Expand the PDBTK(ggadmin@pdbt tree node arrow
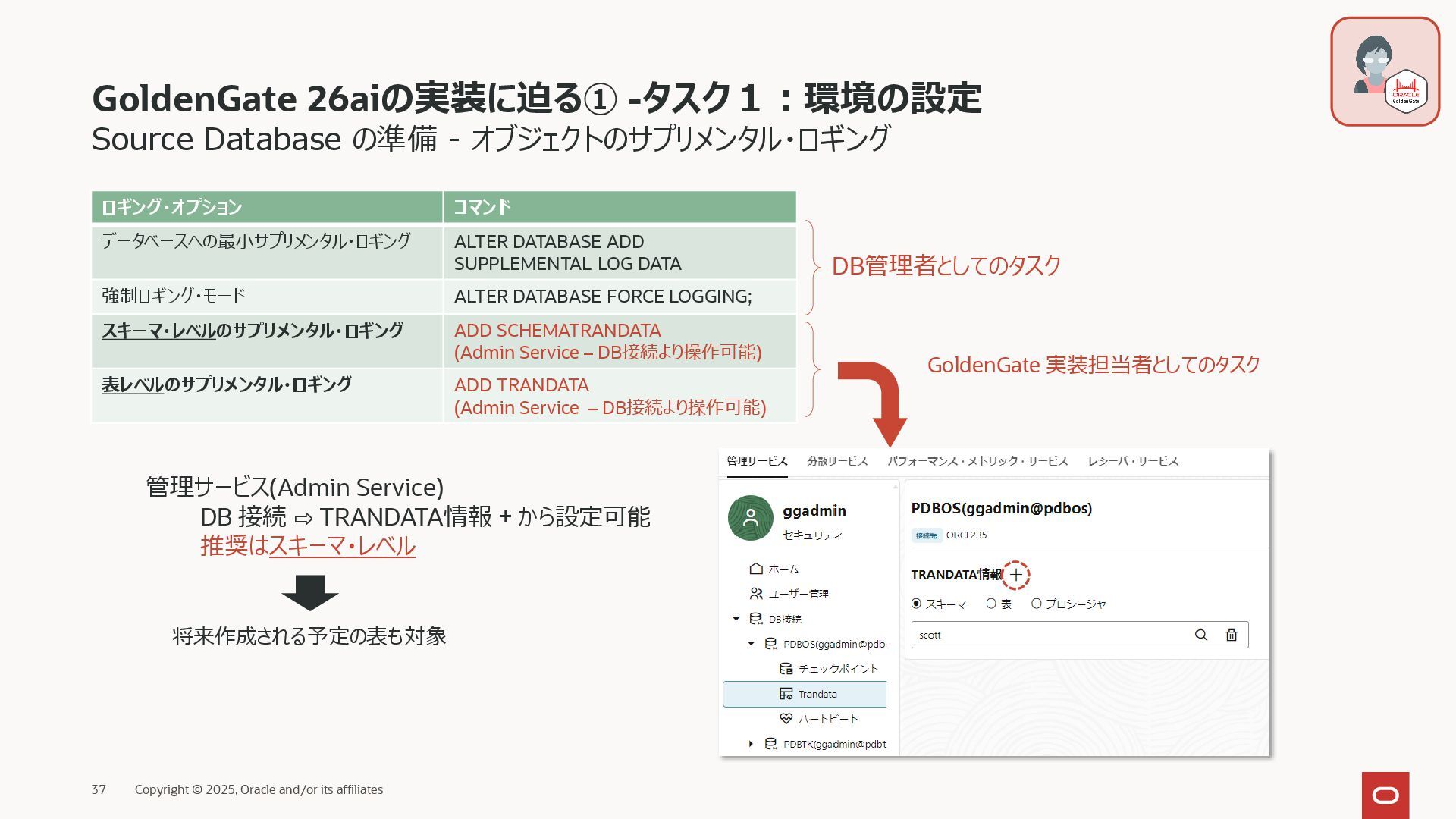The height and width of the screenshot is (819, 1456). click(751, 744)
